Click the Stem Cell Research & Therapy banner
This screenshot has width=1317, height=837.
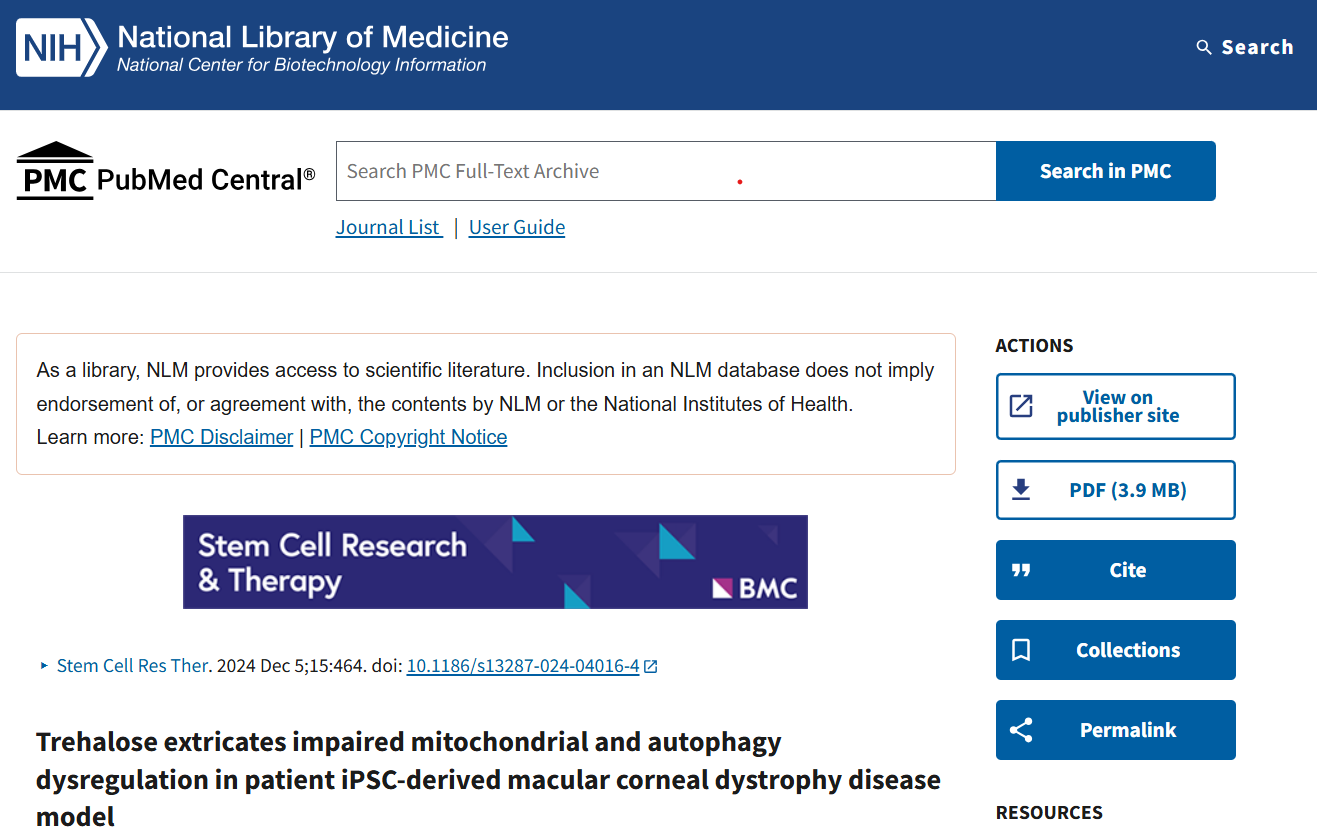495,561
